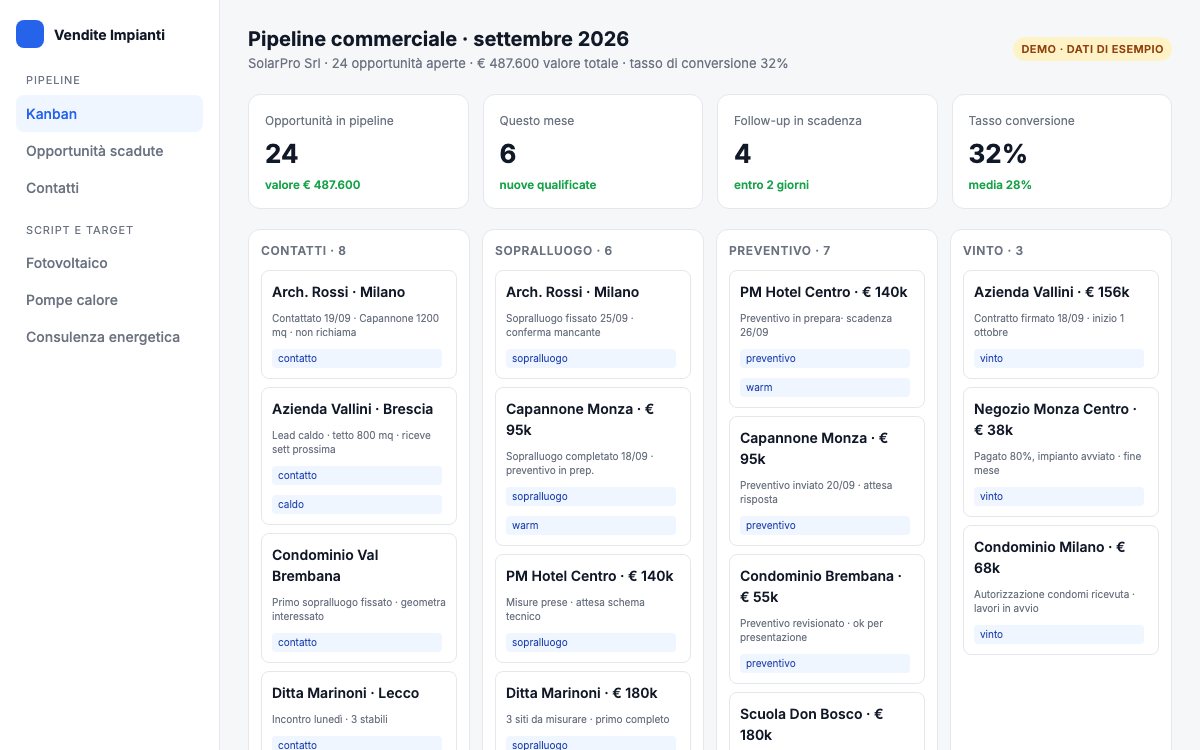Click the VINTO · 3 column header

[x=993, y=251]
